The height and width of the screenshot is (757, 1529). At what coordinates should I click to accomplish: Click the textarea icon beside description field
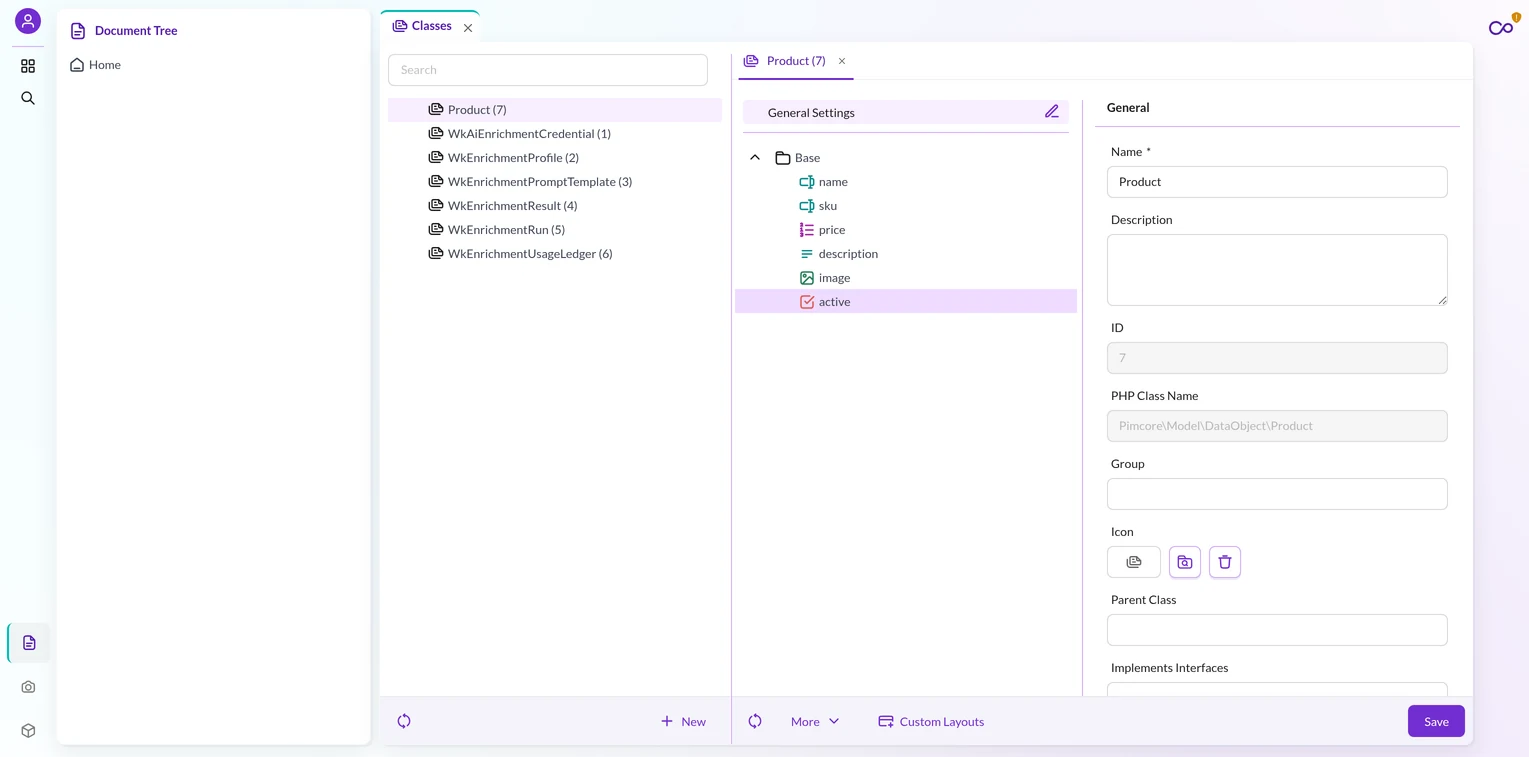807,254
